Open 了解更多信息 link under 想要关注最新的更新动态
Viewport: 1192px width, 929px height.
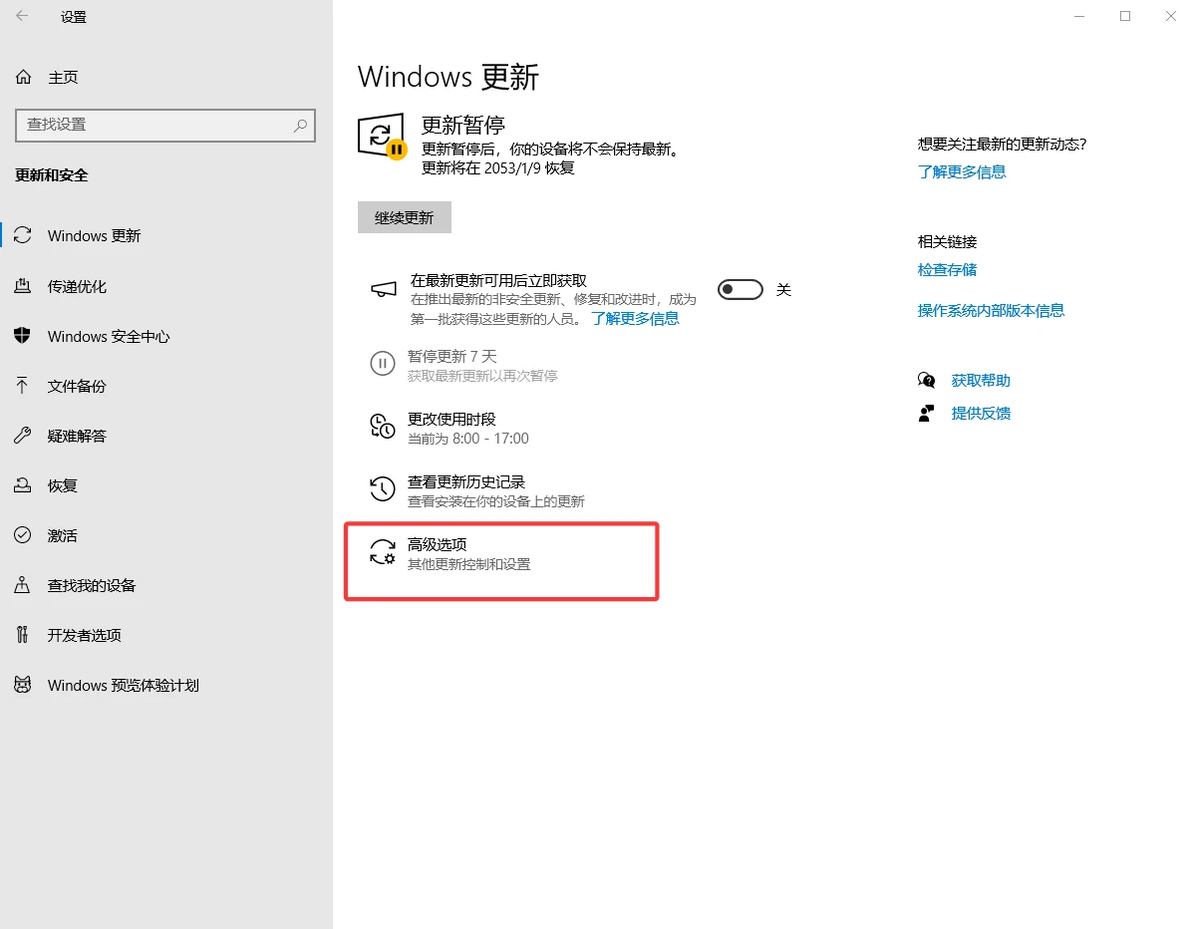962,172
